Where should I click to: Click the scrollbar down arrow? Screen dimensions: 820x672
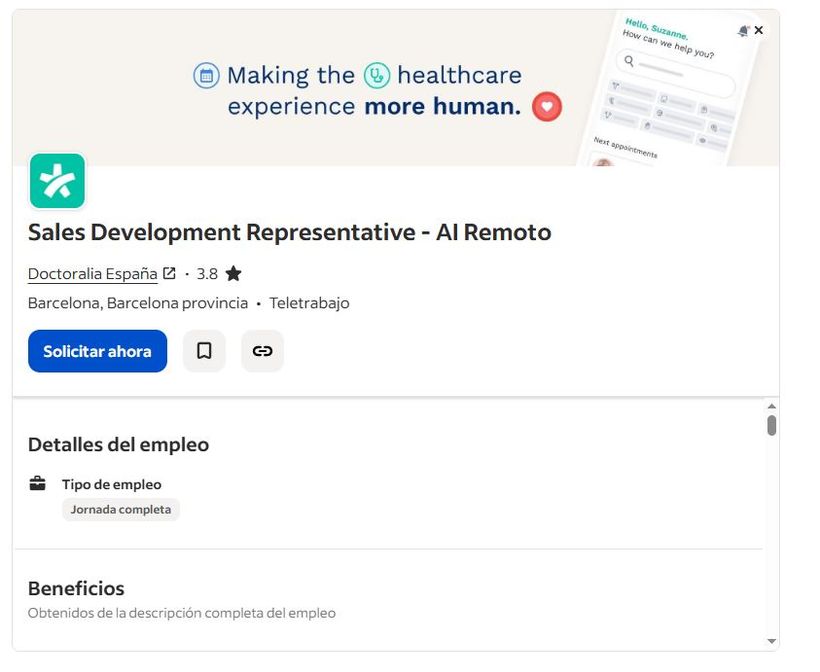pos(771,640)
